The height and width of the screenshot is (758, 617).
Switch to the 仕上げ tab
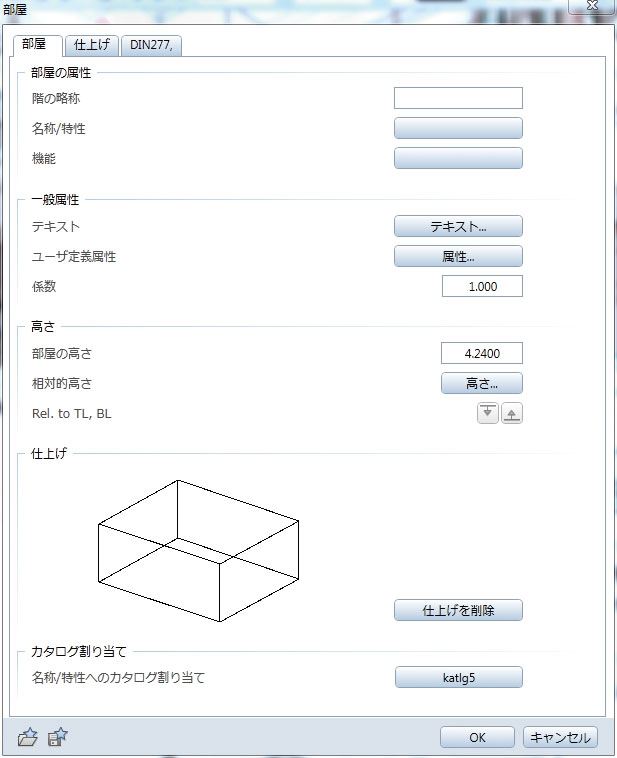point(92,45)
